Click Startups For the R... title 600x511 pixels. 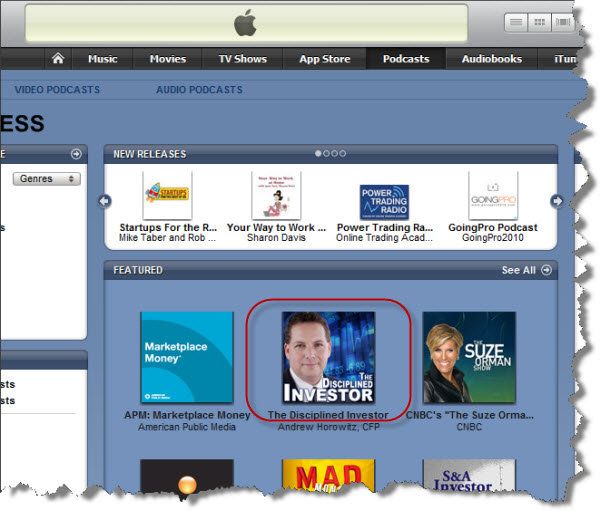(x=168, y=227)
